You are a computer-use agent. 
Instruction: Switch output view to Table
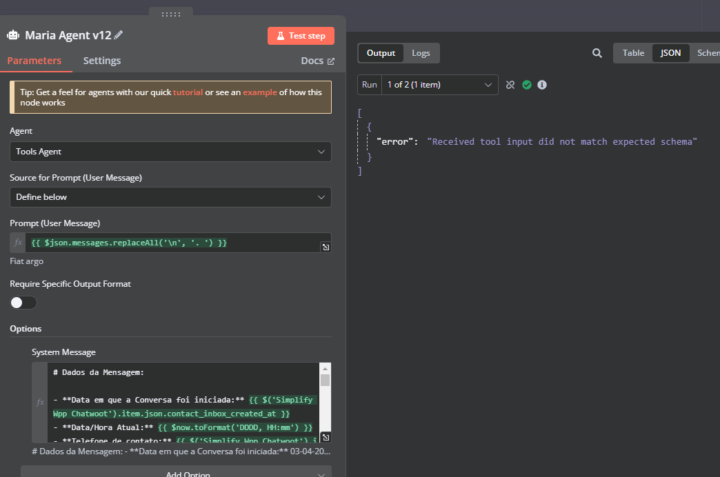click(x=633, y=53)
